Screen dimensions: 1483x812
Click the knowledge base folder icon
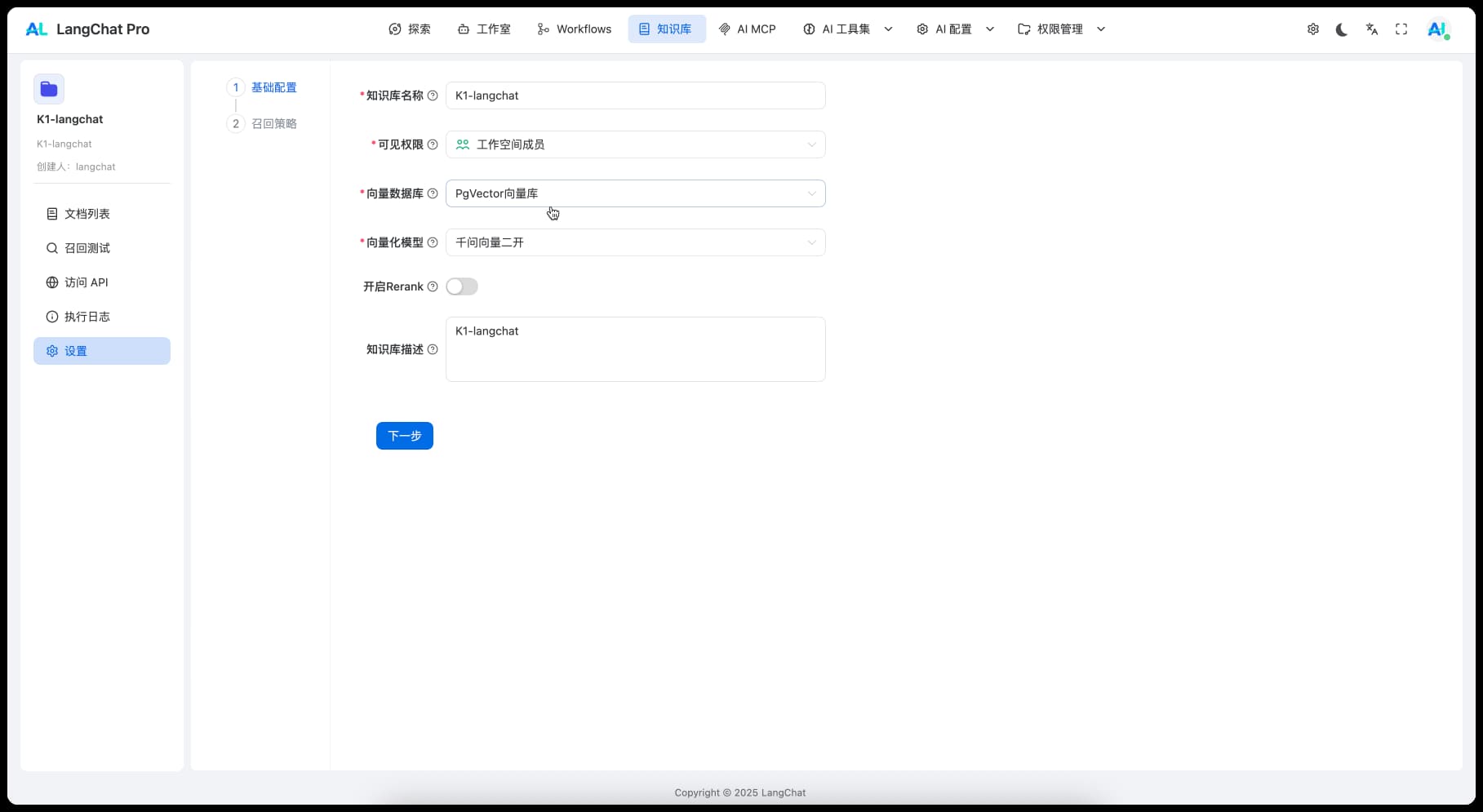click(49, 89)
